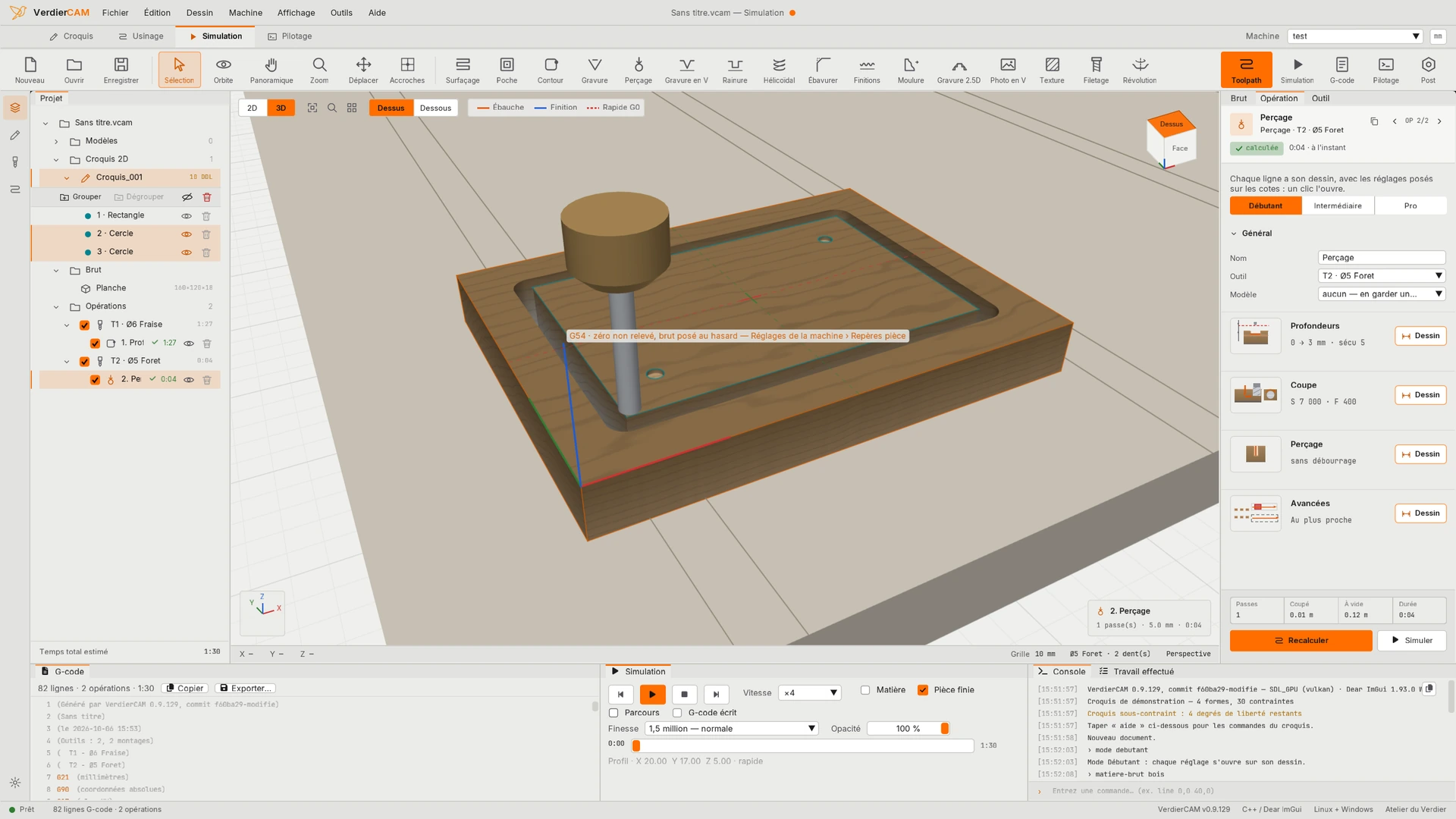Enable the Matière checkbox
The width and height of the screenshot is (1456, 819).
[x=865, y=690]
